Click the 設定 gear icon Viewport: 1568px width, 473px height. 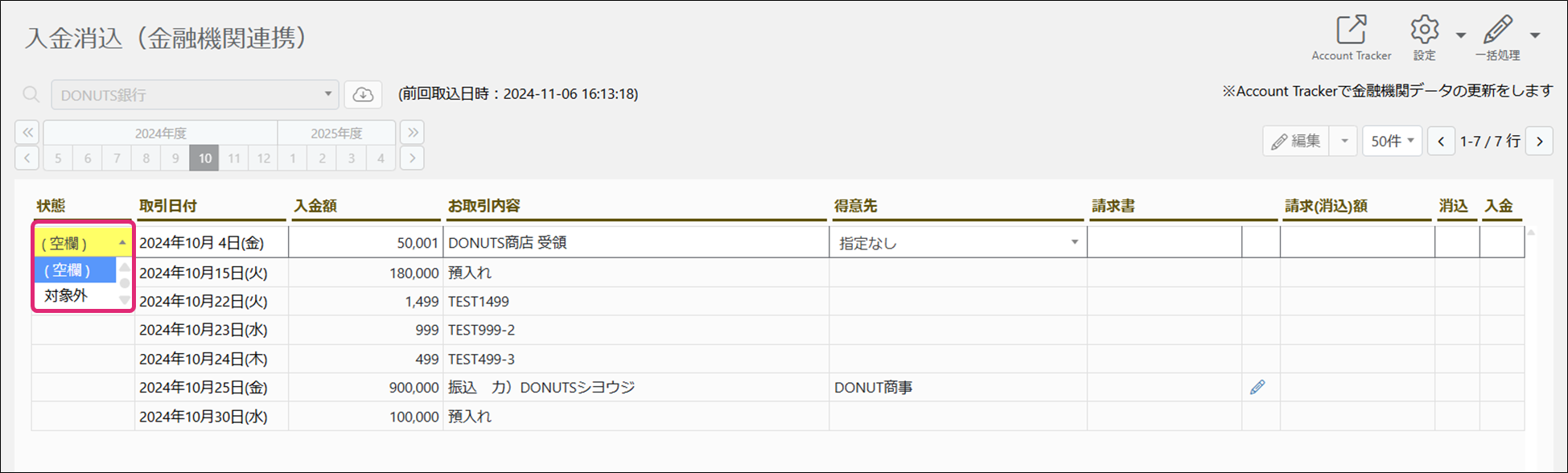tap(1424, 30)
